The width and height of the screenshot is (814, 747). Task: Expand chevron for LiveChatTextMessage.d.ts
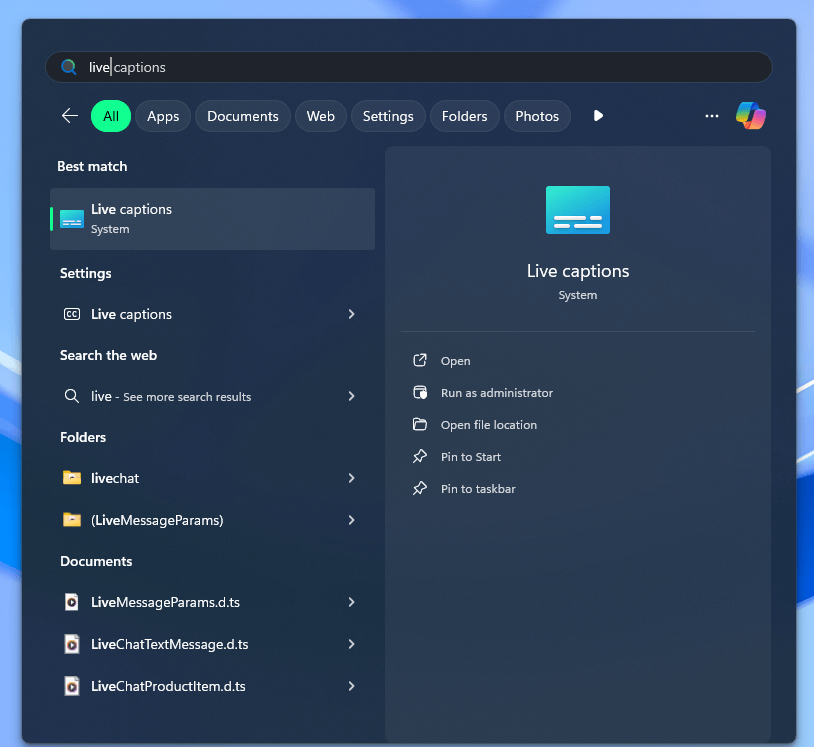tap(351, 644)
